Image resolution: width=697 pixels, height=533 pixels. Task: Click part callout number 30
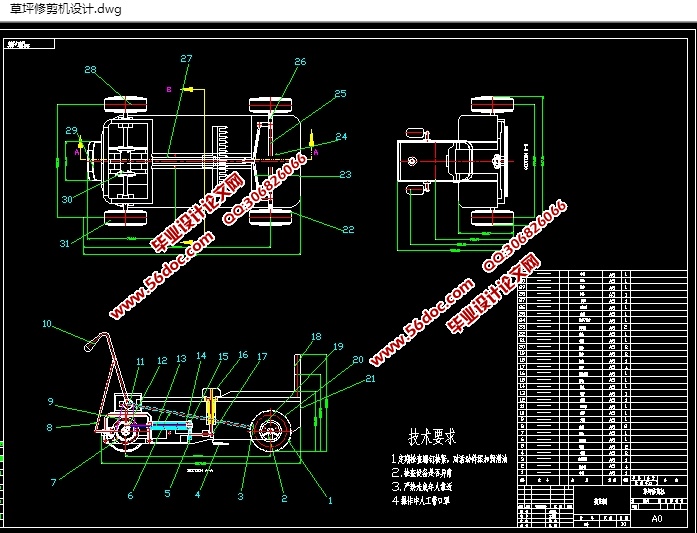pos(67,199)
